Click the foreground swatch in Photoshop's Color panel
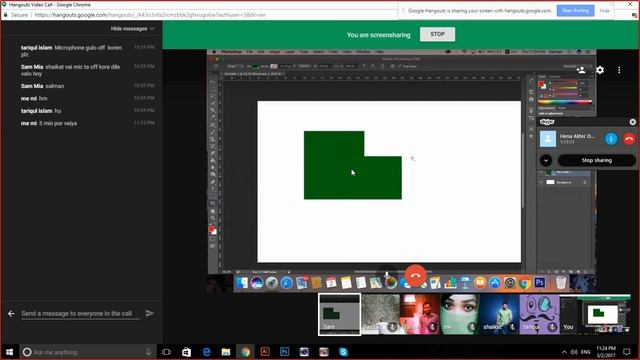This screenshot has height=360, width=640. pyautogui.click(x=541, y=84)
